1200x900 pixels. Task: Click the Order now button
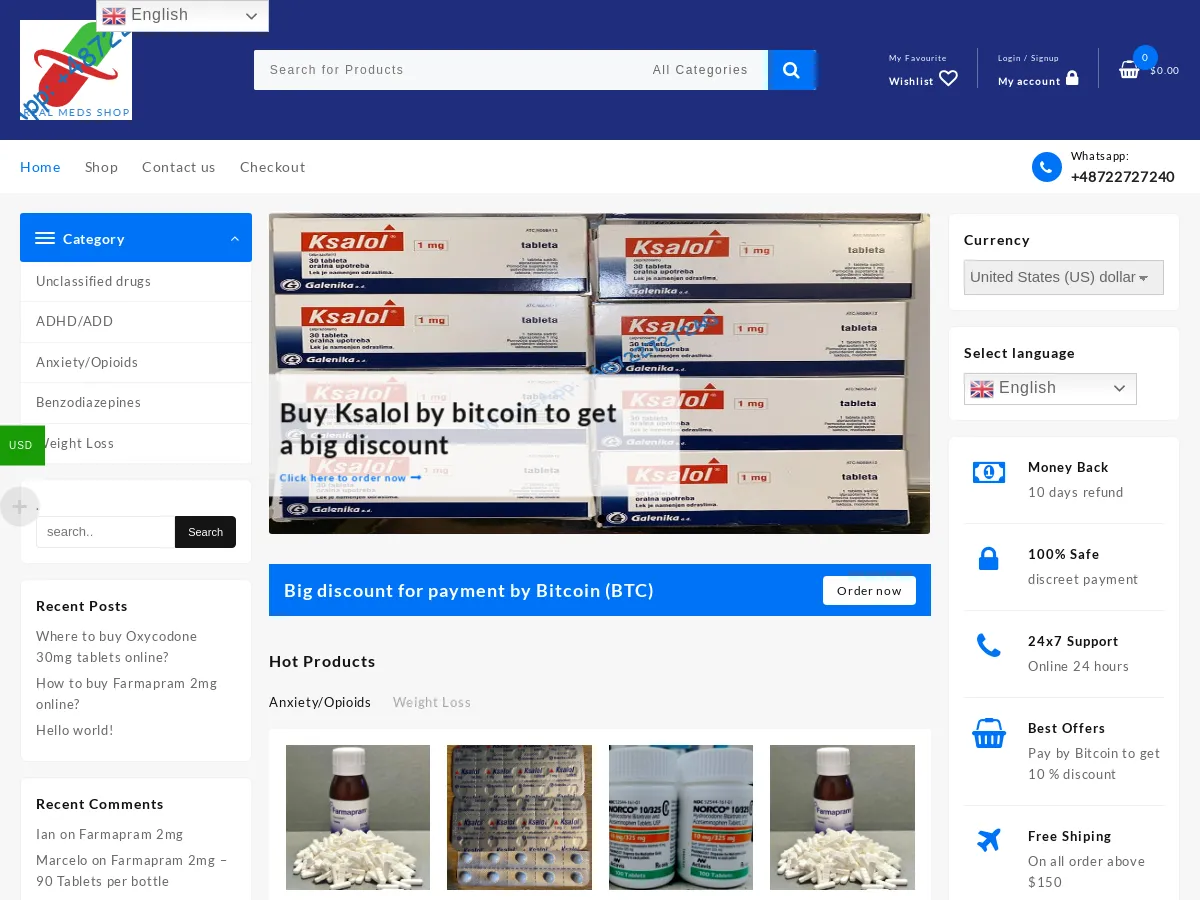coord(868,590)
